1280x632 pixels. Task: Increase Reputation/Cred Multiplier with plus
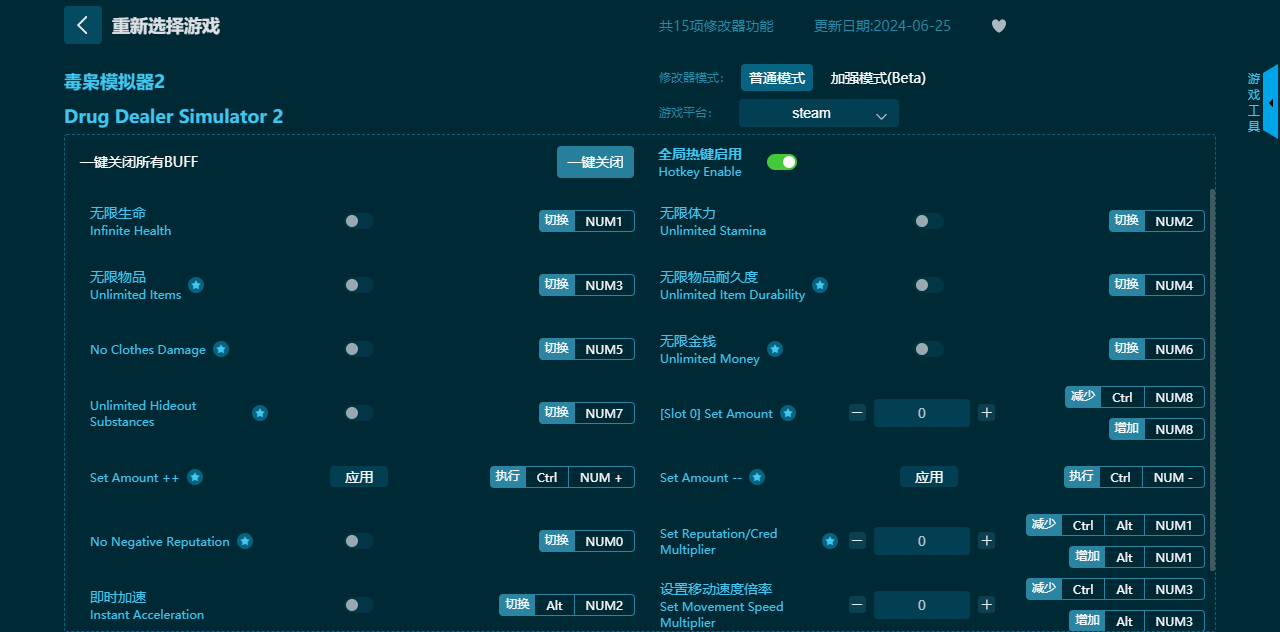point(986,541)
